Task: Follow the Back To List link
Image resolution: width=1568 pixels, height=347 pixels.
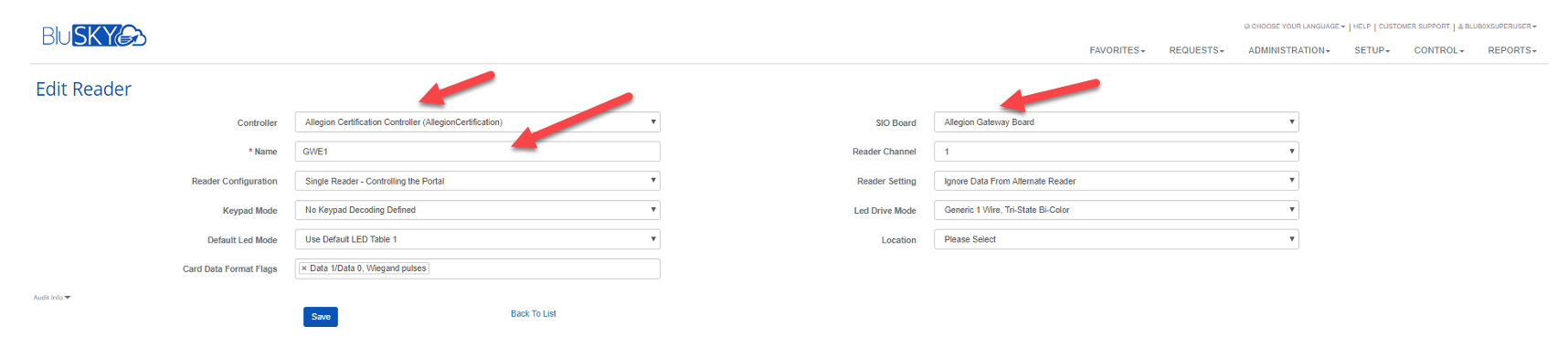Action: (534, 314)
